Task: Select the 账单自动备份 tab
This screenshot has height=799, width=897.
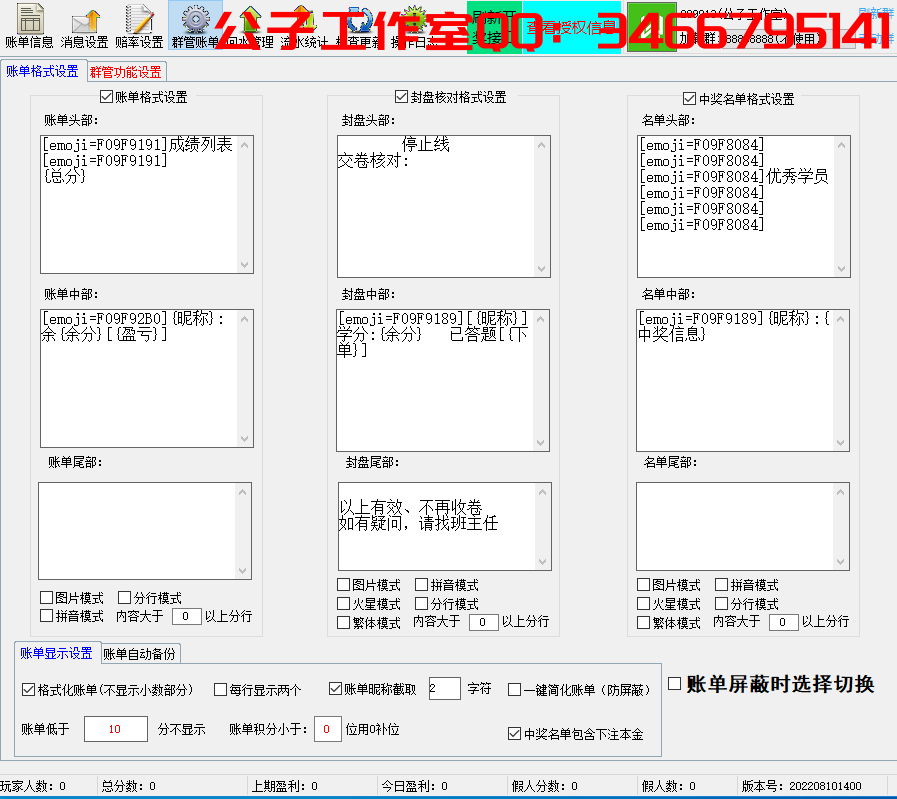Action: point(140,654)
